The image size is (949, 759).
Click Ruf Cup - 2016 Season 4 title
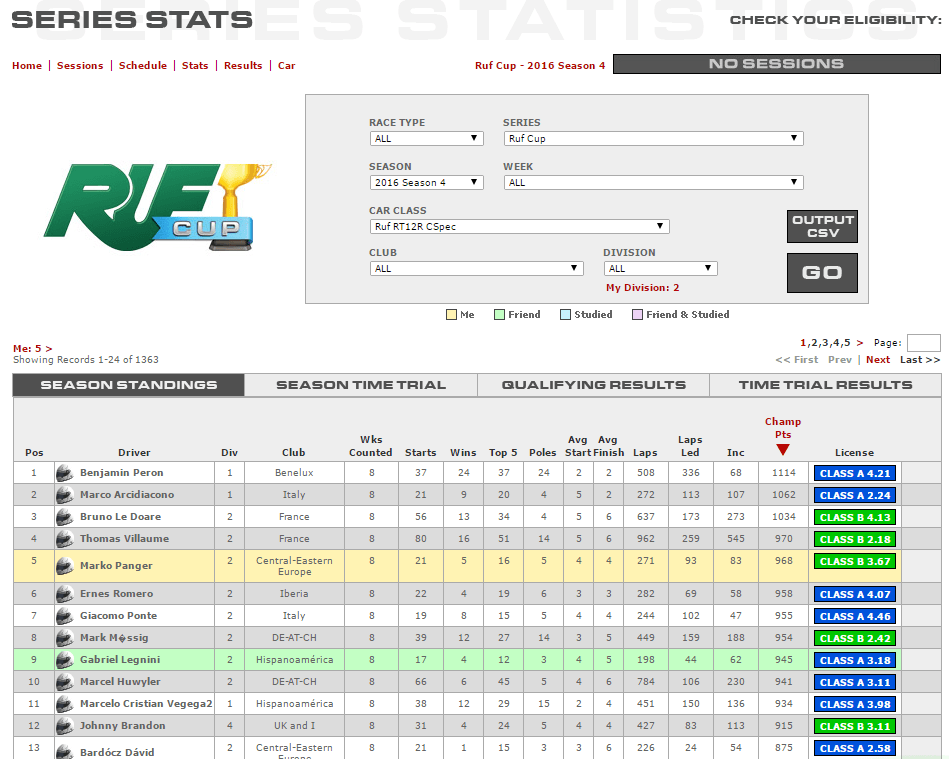(540, 65)
